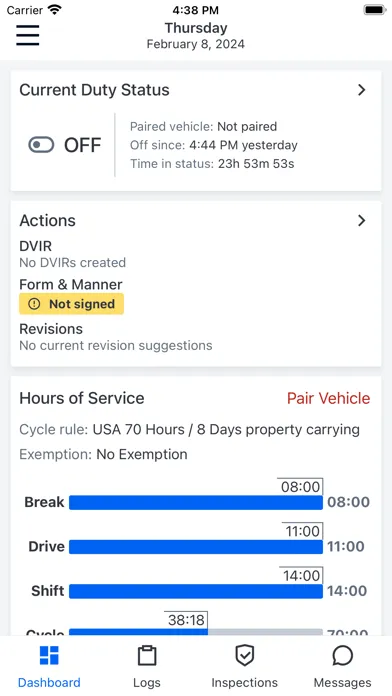Expand Current Duty Status chevron
The height and width of the screenshot is (696, 392).
click(362, 90)
